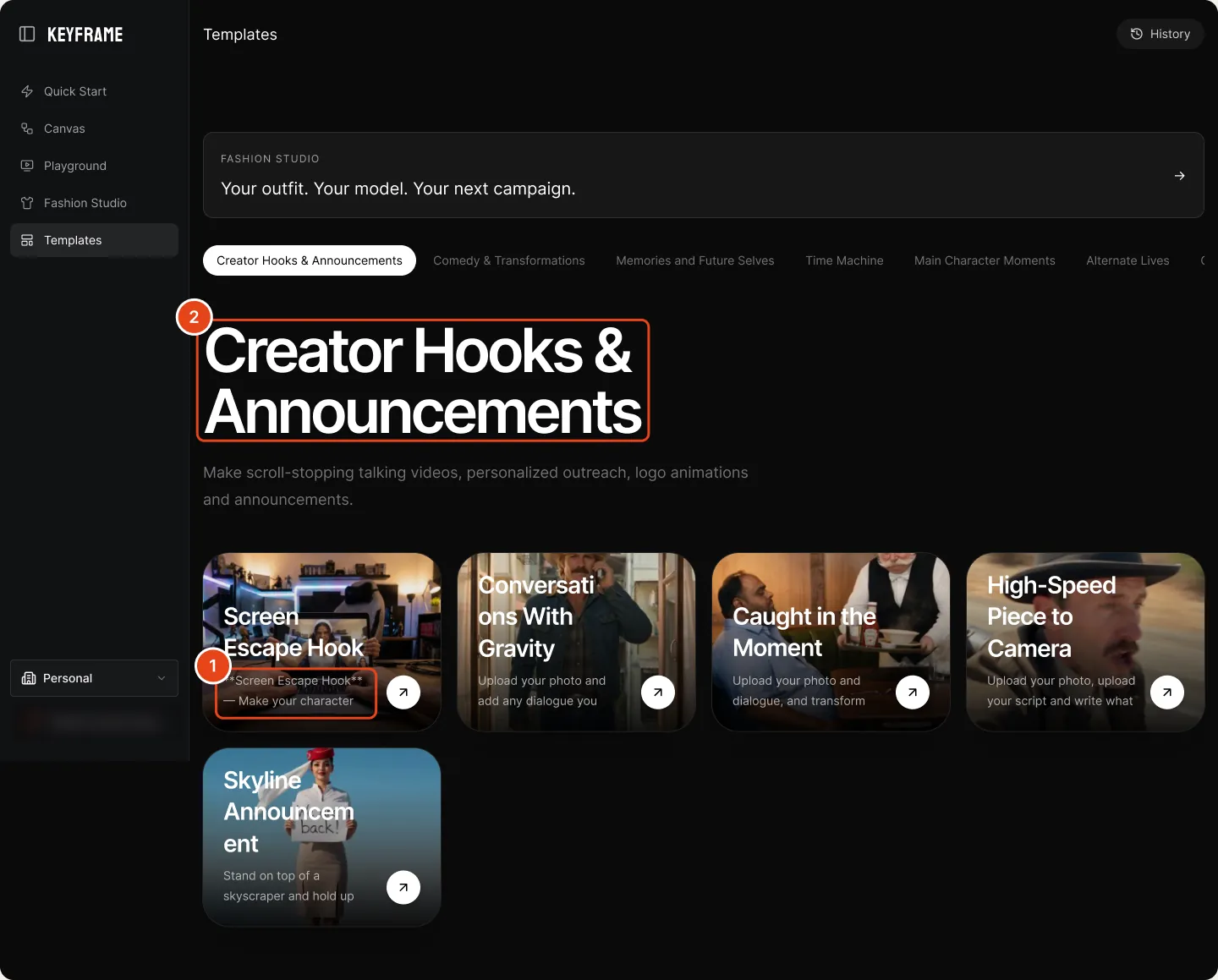
Task: Click the 'Creator Hooks & Announcements' heading
Action: (x=423, y=381)
